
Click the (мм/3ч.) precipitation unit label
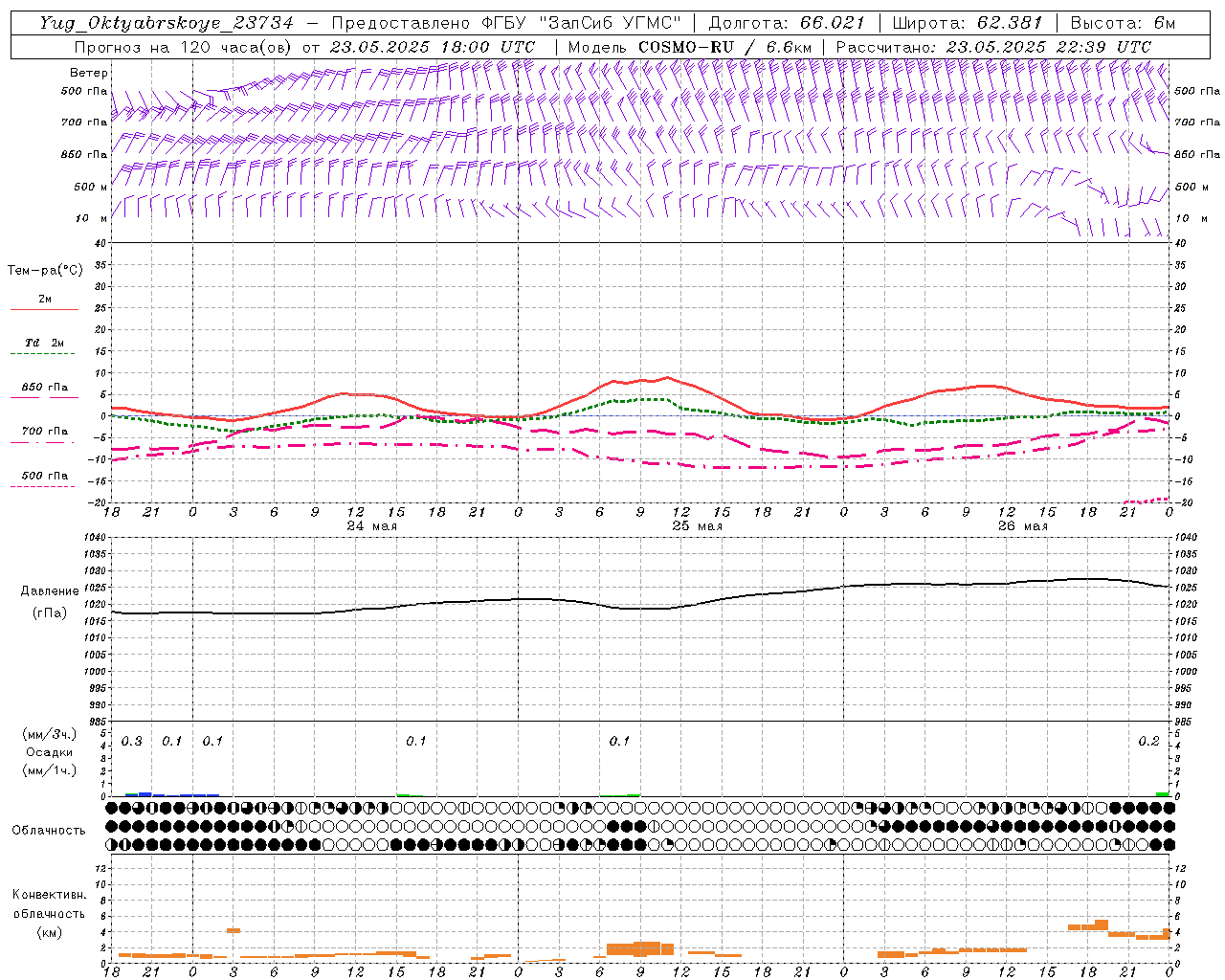point(50,734)
